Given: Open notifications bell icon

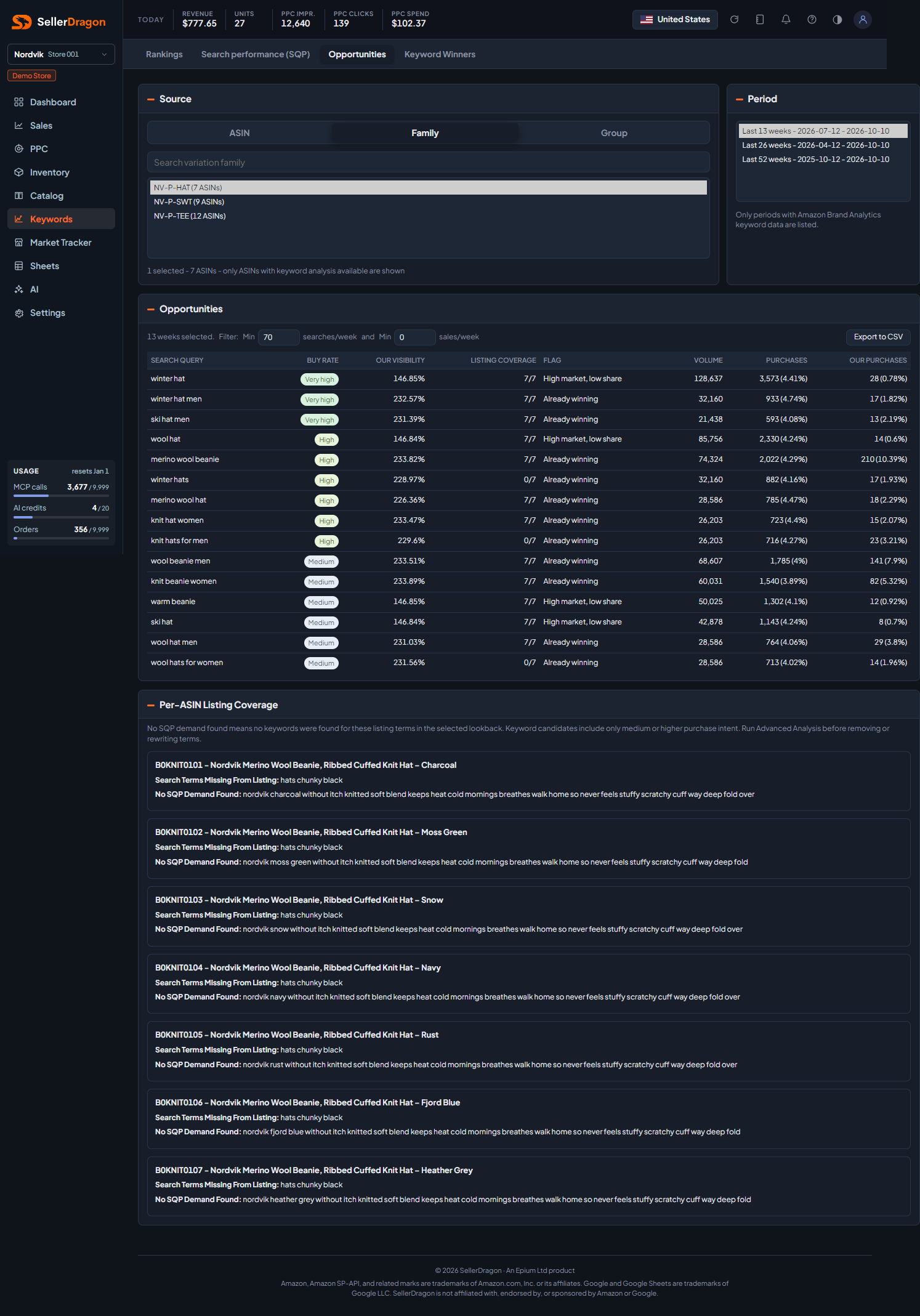Looking at the screenshot, I should 786,20.
